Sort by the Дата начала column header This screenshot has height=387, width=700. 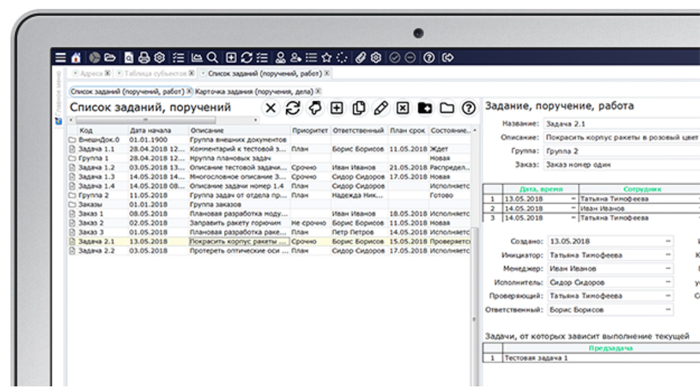click(x=158, y=130)
